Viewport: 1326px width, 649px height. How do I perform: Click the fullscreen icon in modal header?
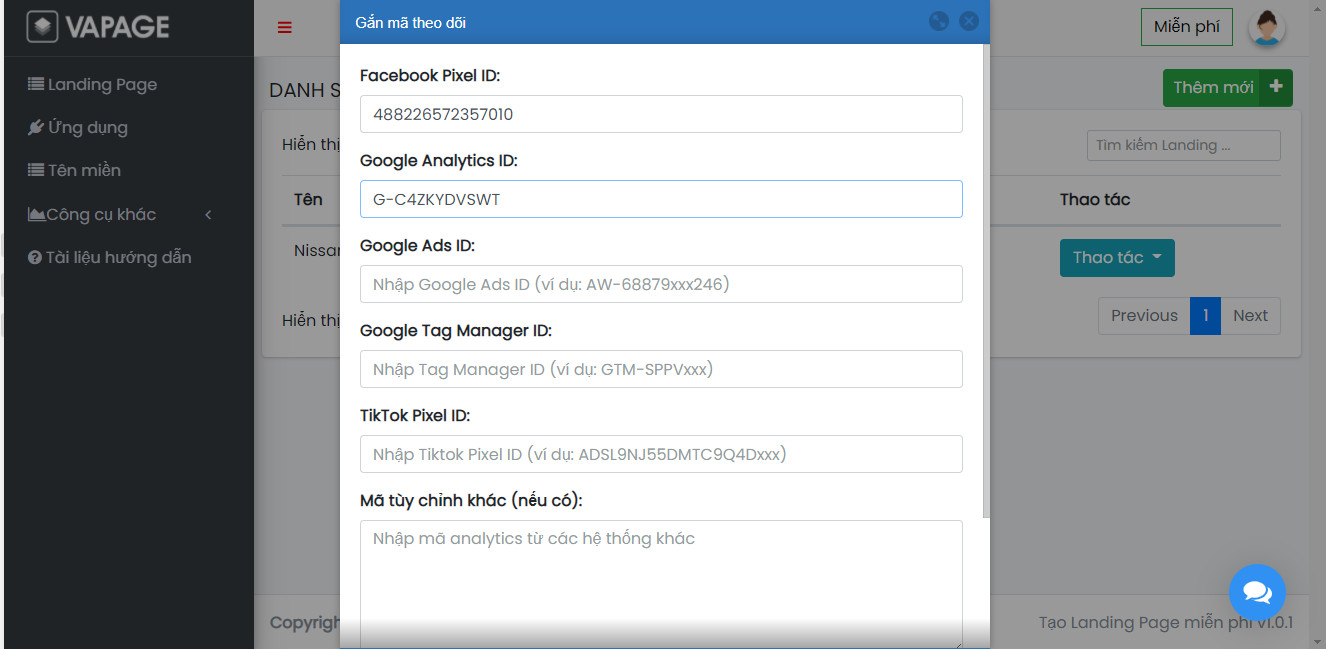click(x=938, y=21)
